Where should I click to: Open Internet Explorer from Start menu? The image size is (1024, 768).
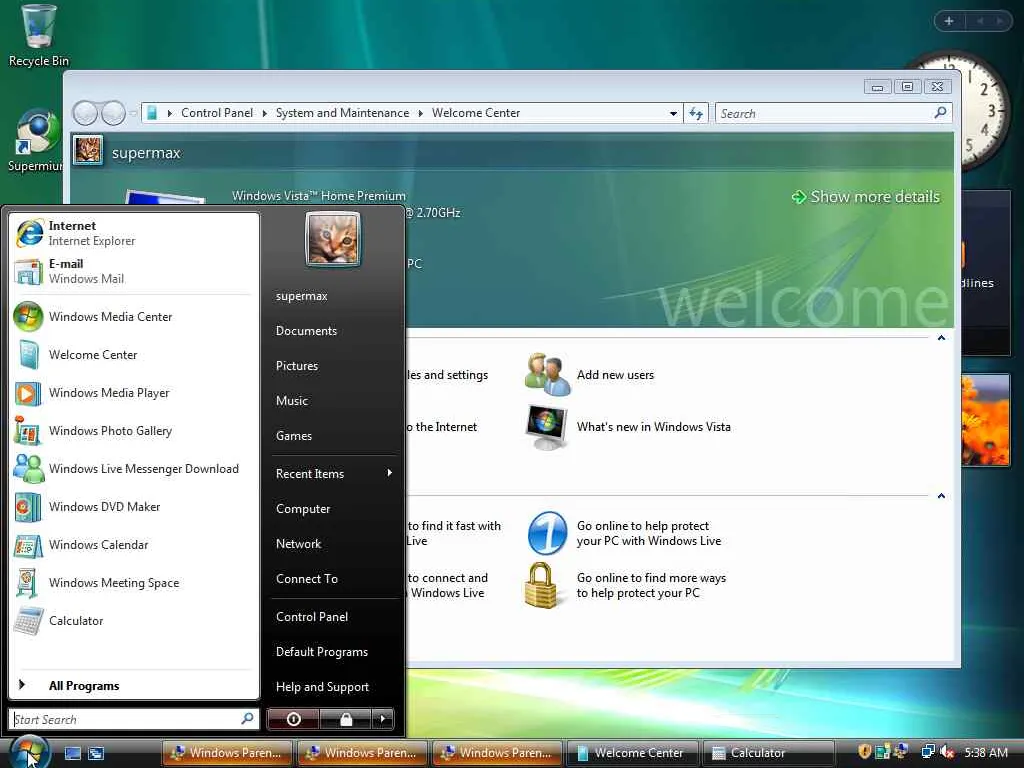134,233
